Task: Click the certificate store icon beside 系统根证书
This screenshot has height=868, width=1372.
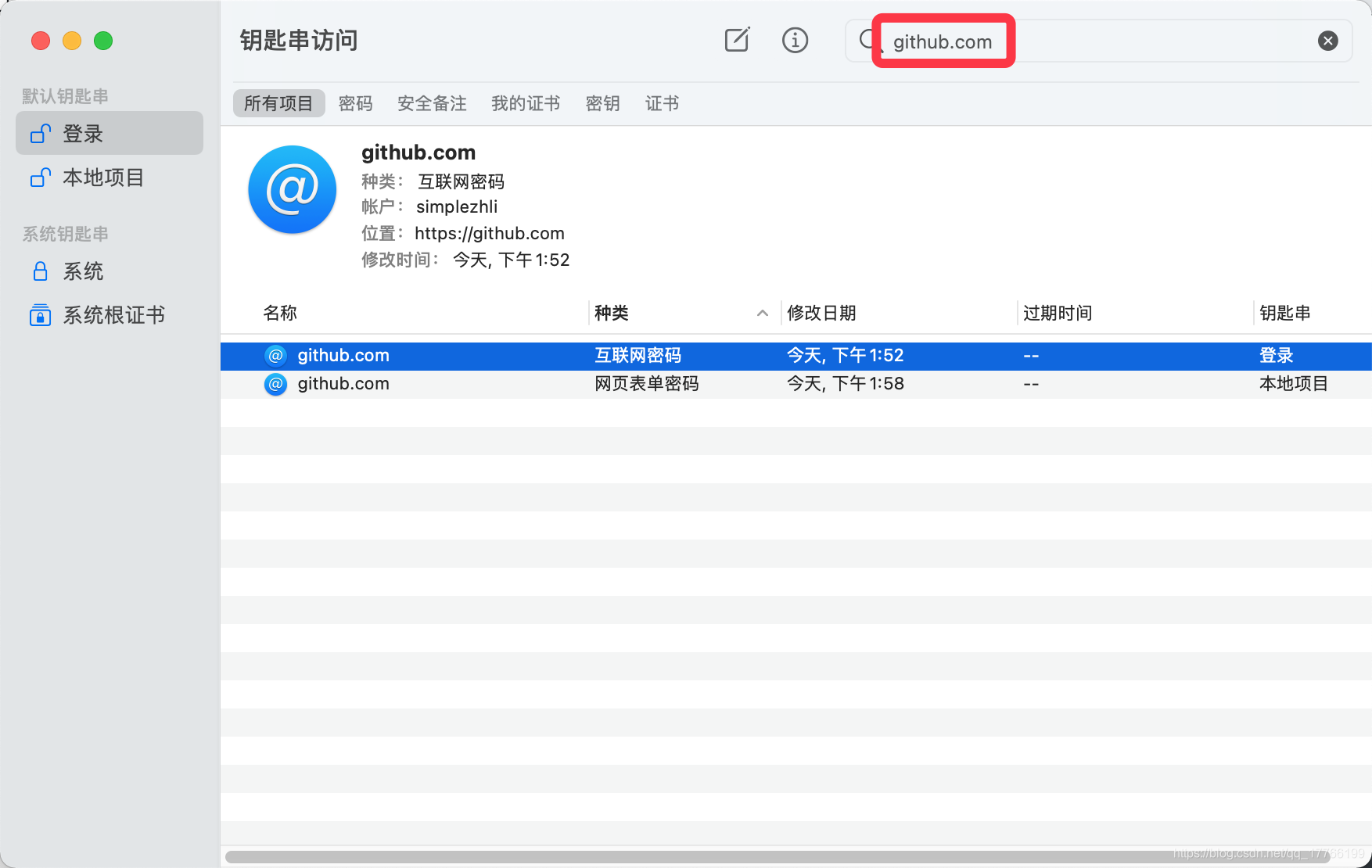Action: tap(40, 315)
